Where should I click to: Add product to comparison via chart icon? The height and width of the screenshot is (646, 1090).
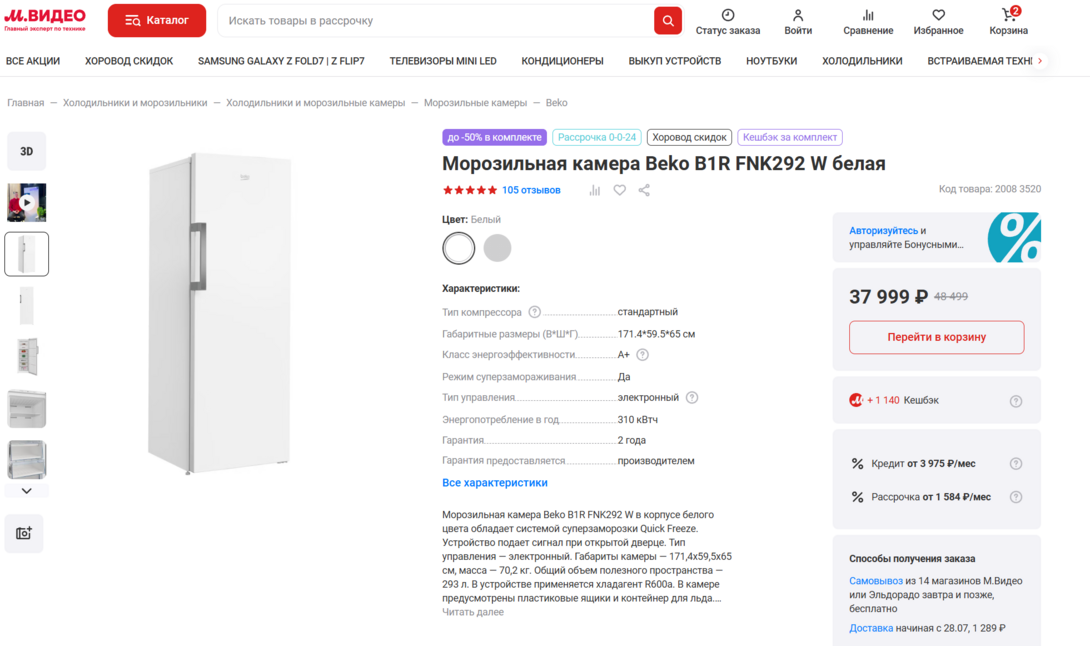[x=594, y=190]
